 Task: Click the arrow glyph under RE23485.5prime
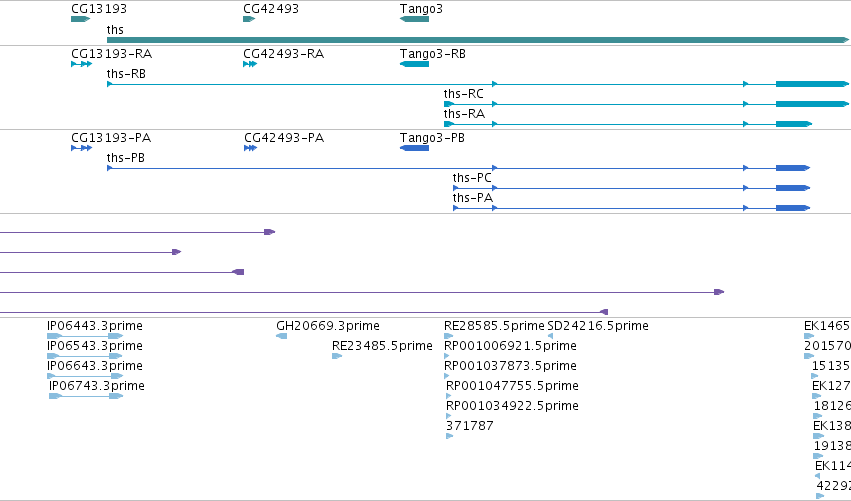[x=337, y=356]
